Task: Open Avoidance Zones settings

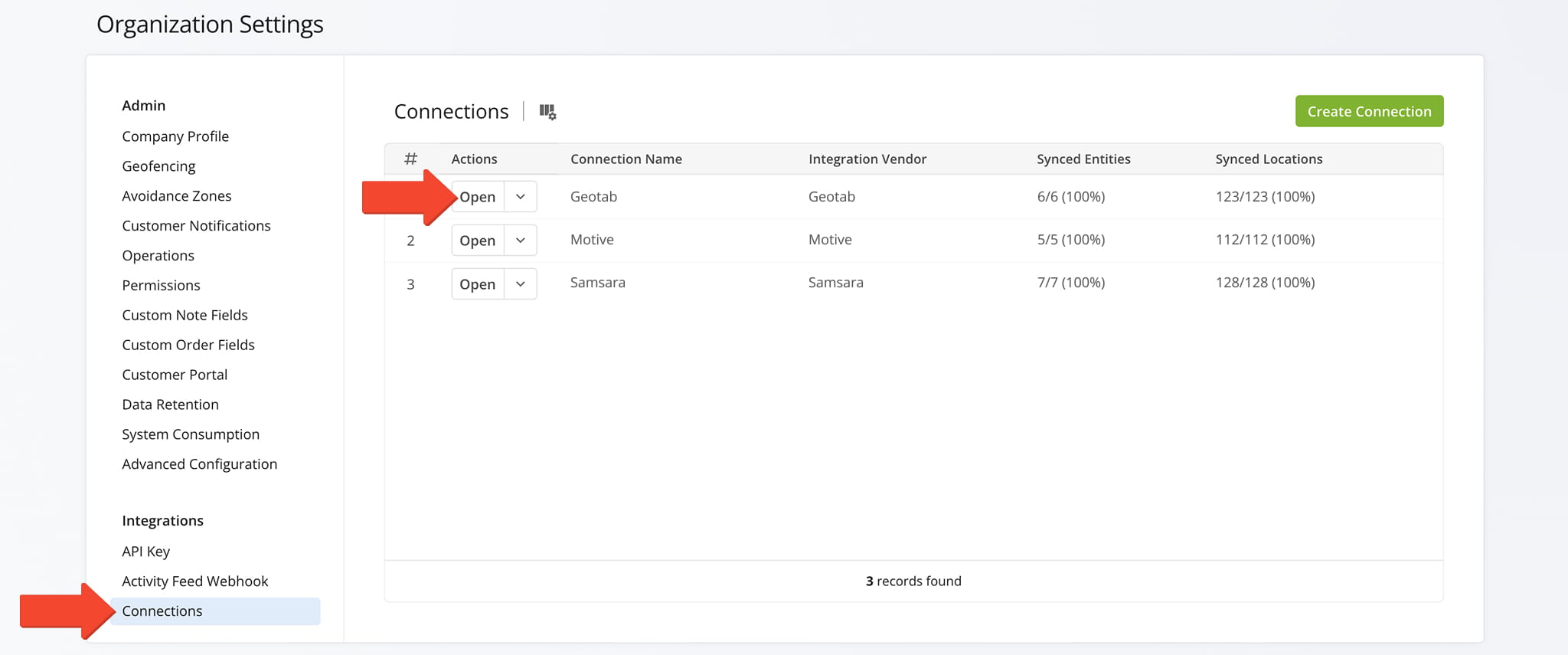Action: coord(176,196)
